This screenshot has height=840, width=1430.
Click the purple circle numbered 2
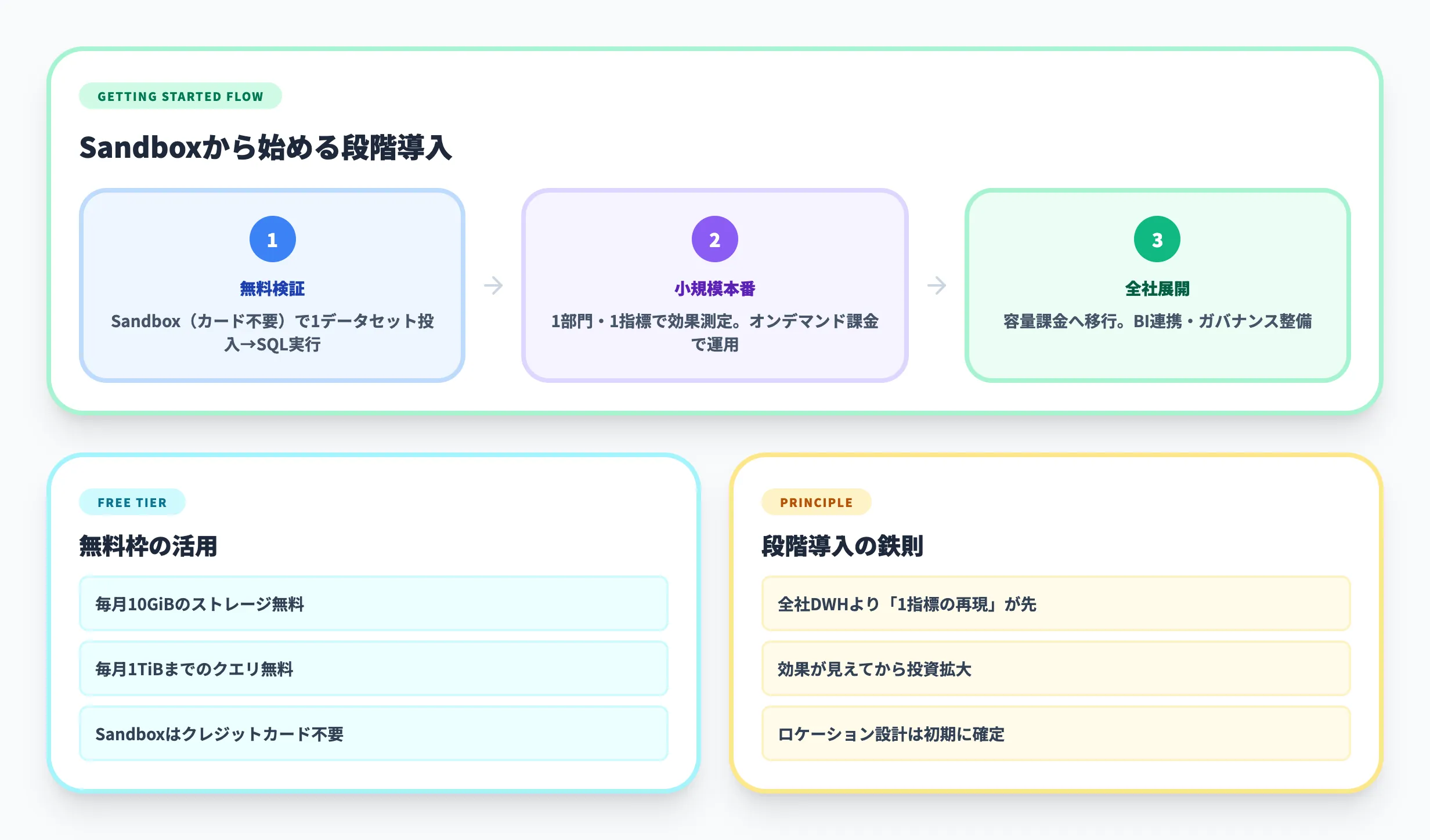(714, 238)
